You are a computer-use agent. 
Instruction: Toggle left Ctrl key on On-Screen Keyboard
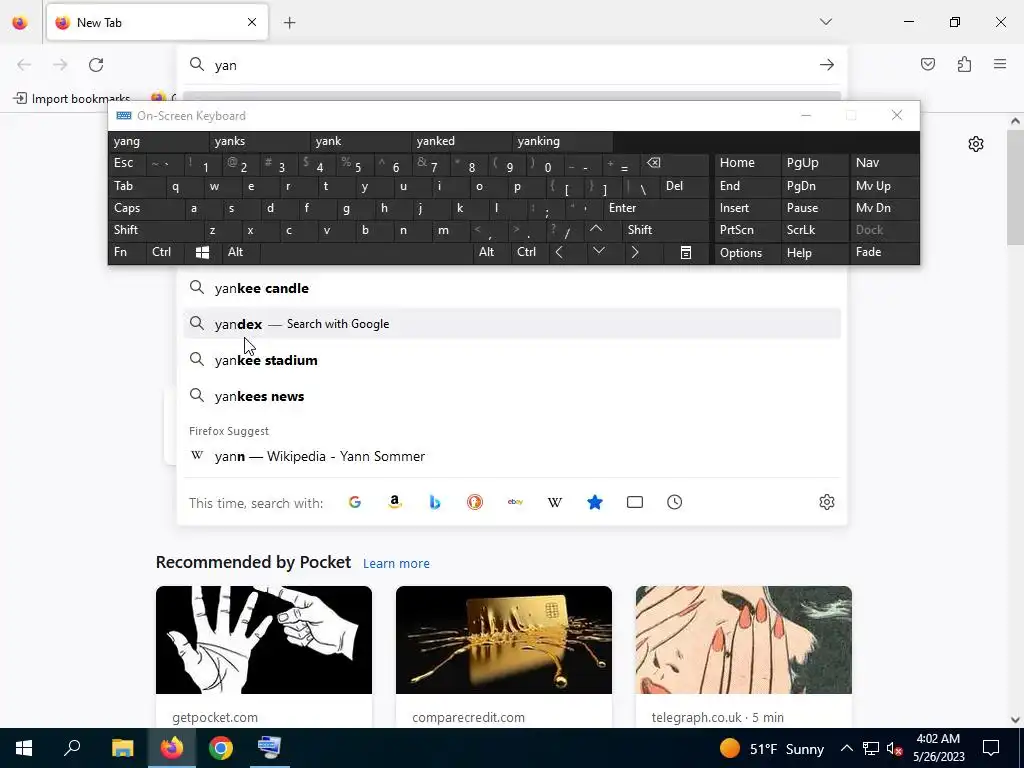pyautogui.click(x=166, y=253)
